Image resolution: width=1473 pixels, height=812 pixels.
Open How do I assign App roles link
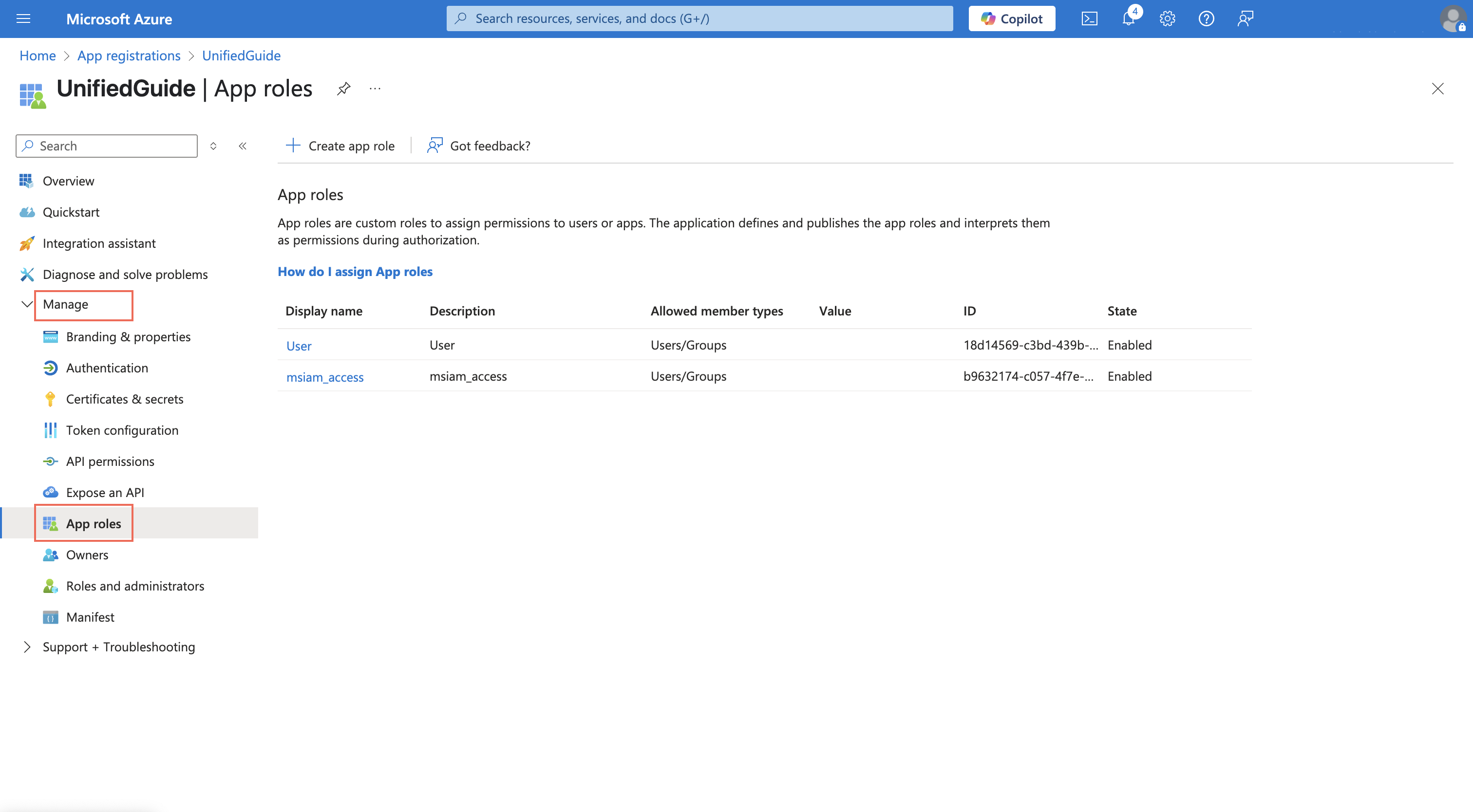coord(355,272)
